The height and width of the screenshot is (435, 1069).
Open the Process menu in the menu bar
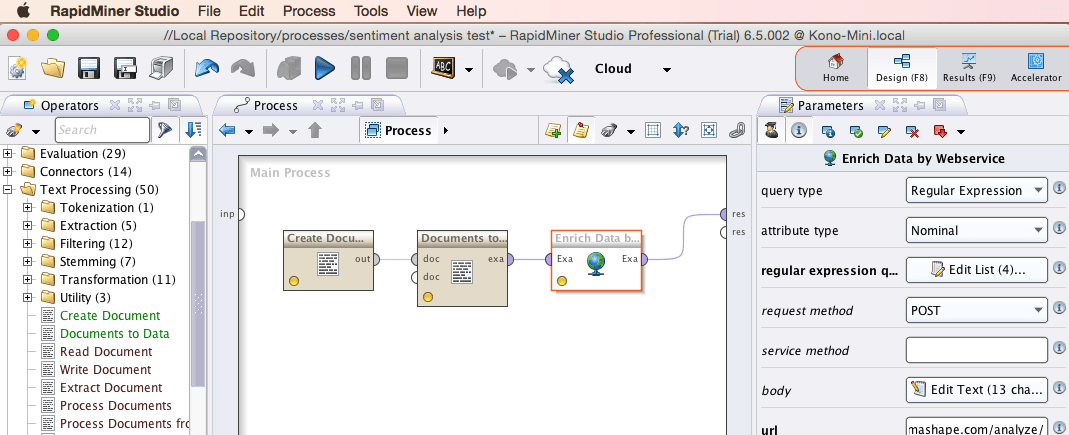point(309,11)
